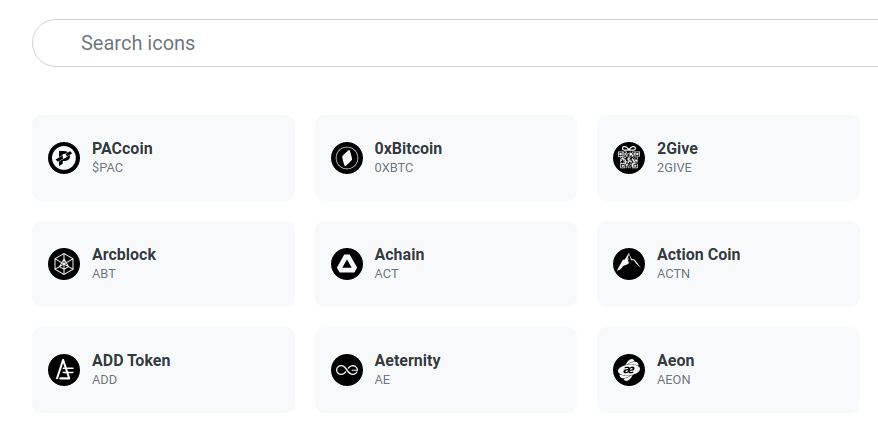The width and height of the screenshot is (878, 426).
Task: Open the Action Coin name label
Action: point(698,254)
